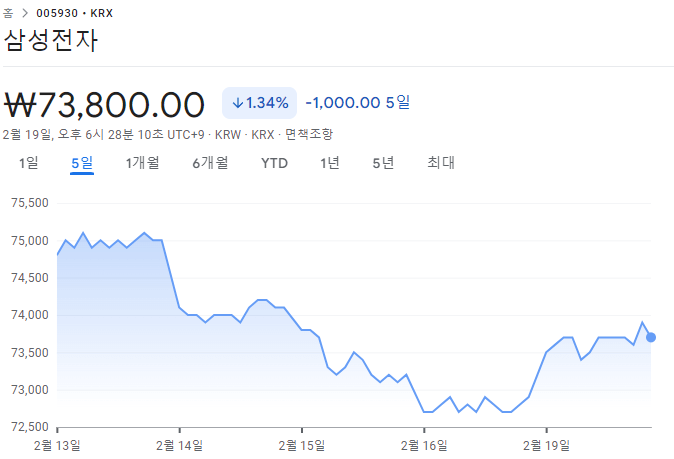Viewport: 674px width, 459px height.
Task: Click the 73,000 y-axis label
Action: coord(30,390)
